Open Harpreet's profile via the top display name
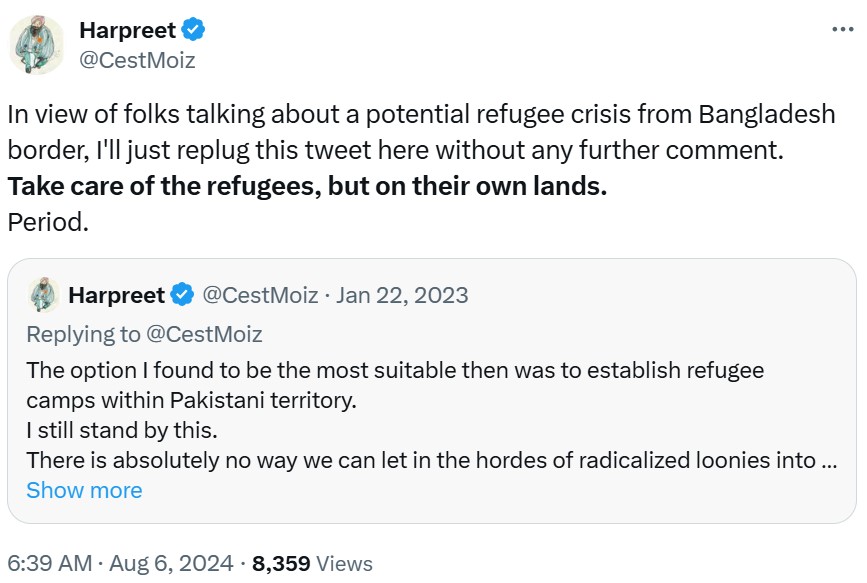 (x=127, y=30)
